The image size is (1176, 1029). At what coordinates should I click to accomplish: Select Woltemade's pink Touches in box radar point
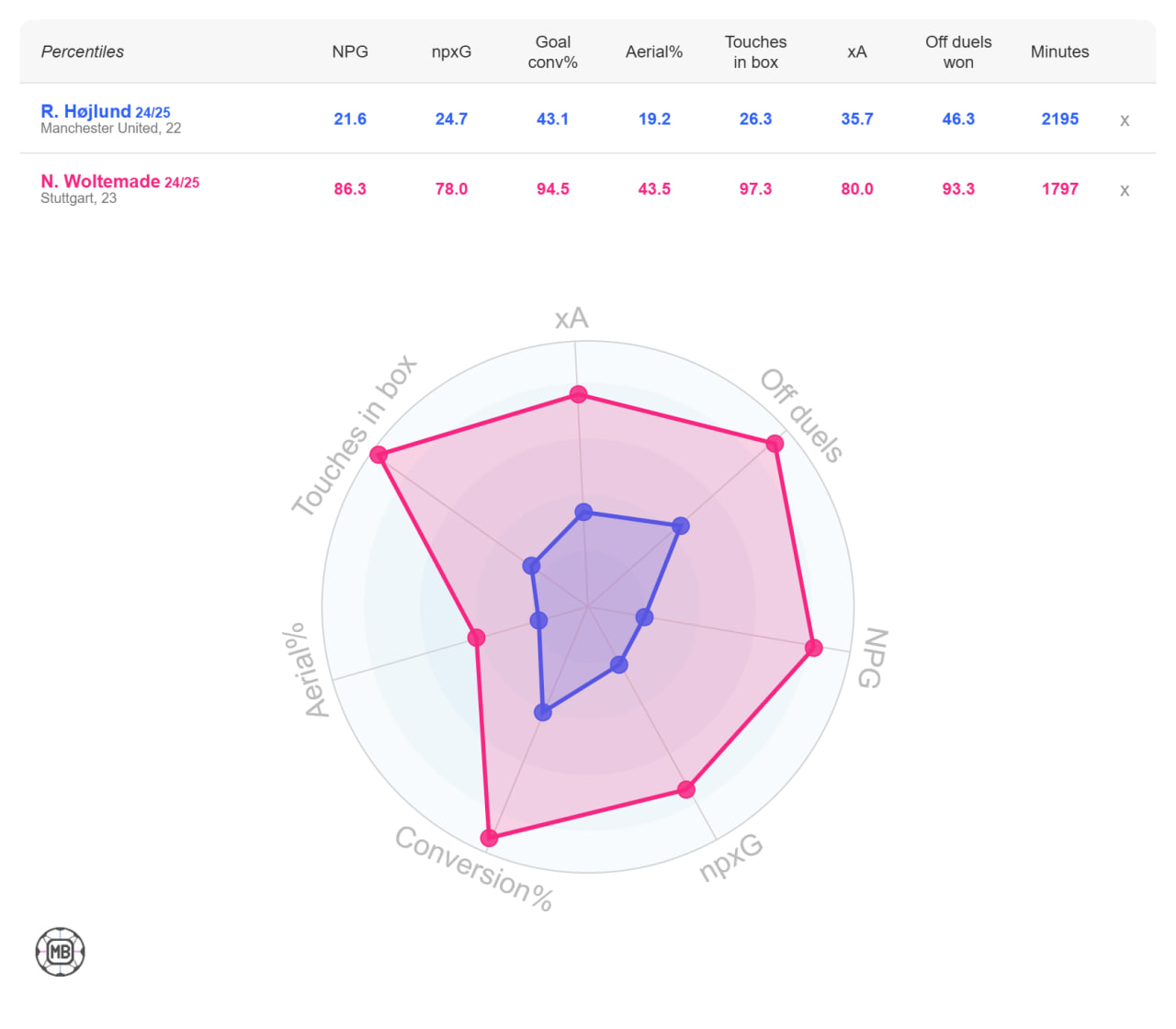(x=379, y=454)
